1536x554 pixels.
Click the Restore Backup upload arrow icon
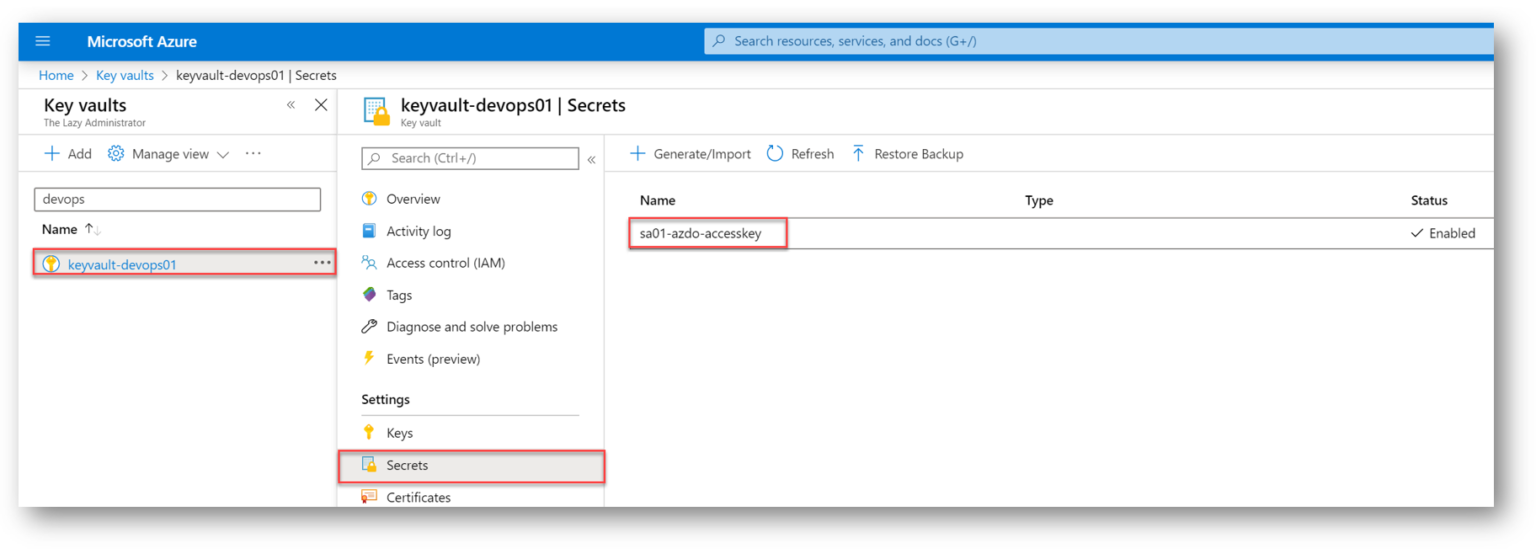point(858,154)
